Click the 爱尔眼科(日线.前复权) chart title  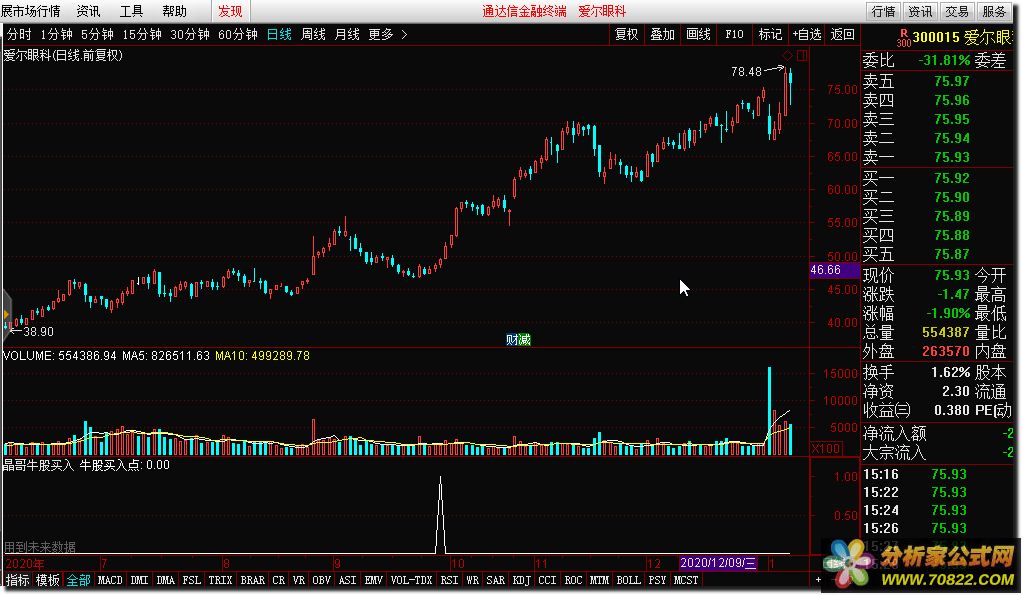[63, 55]
